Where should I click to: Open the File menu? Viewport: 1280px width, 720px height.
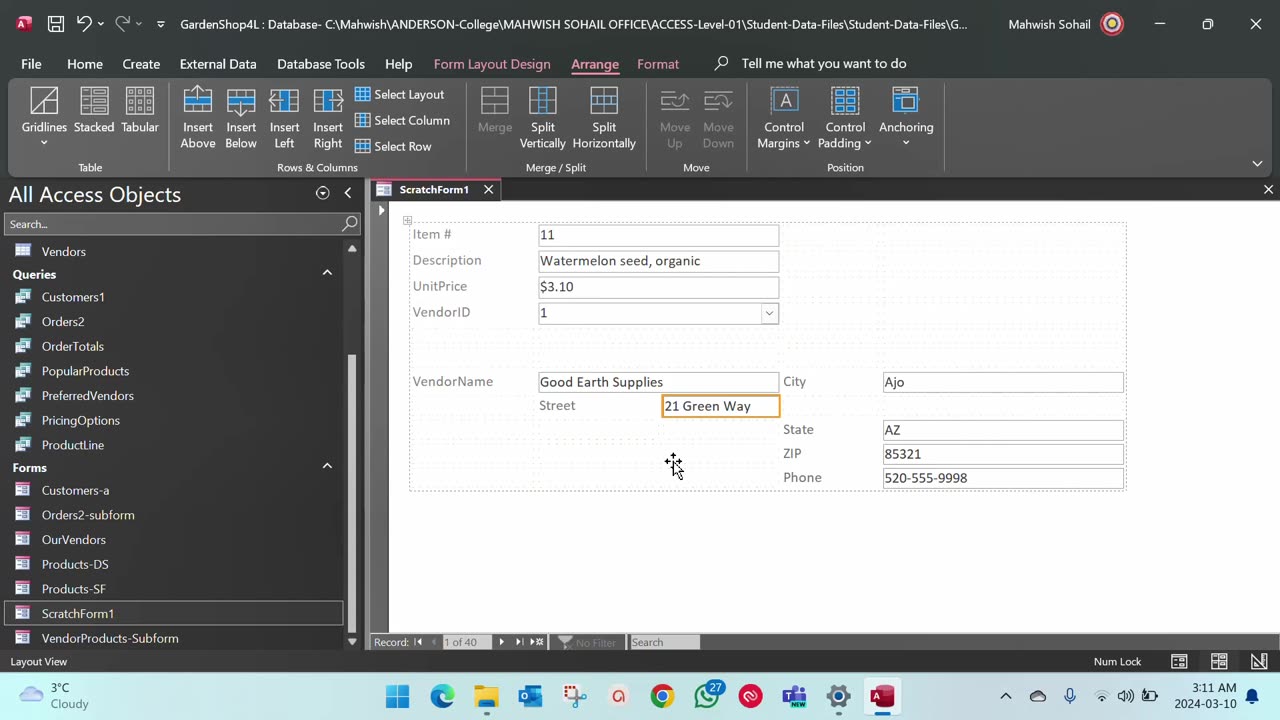31,63
